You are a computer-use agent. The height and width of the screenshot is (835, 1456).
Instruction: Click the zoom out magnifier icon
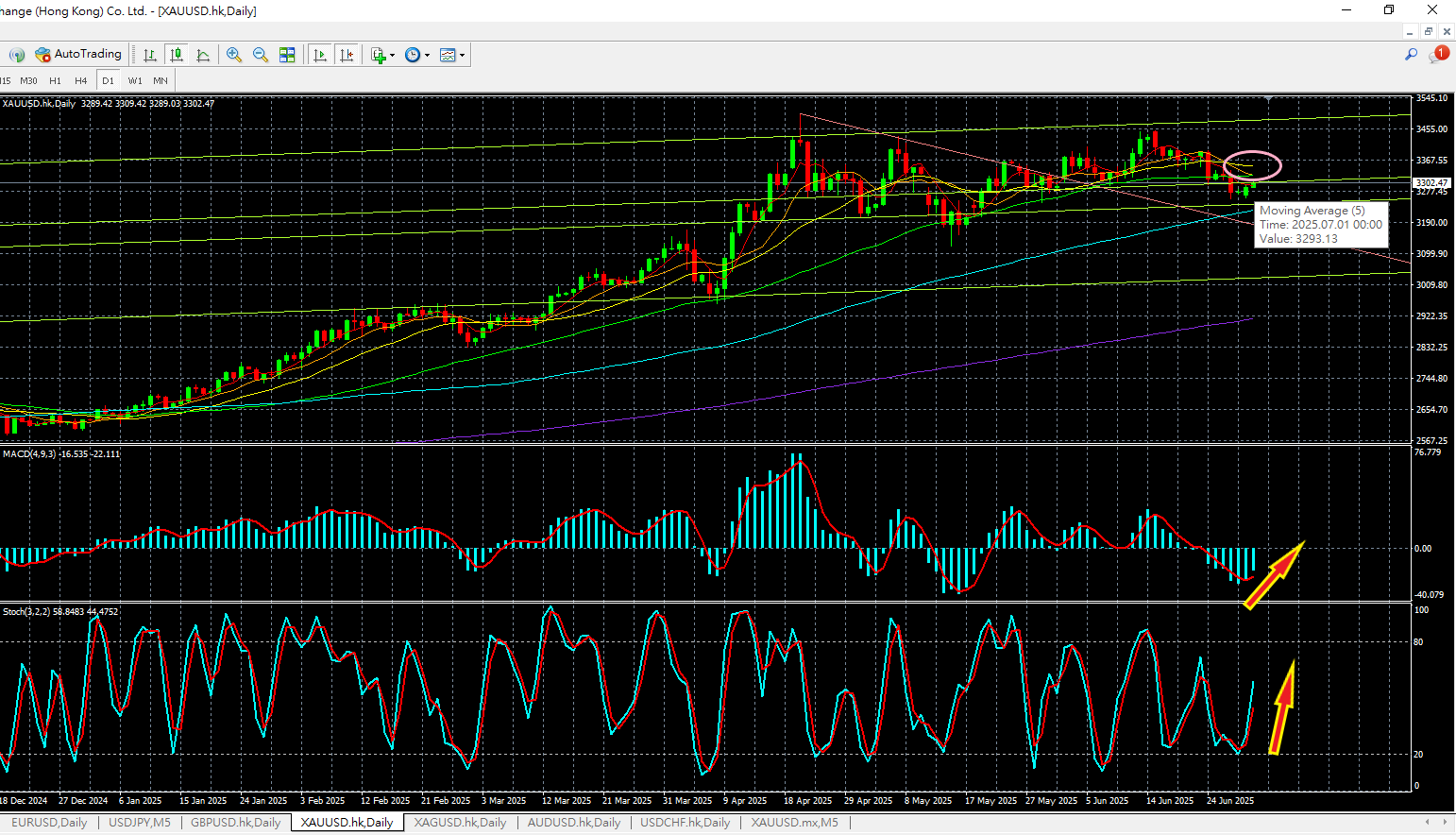pos(261,55)
